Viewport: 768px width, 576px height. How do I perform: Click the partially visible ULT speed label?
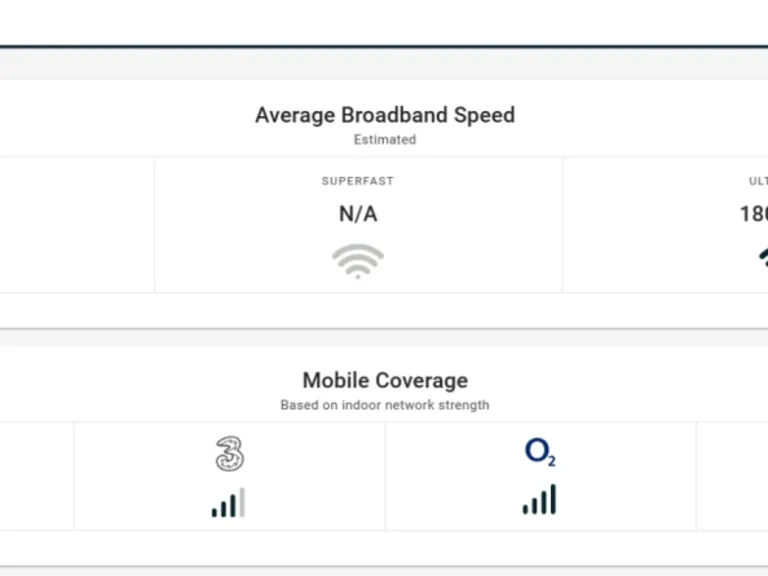(758, 181)
